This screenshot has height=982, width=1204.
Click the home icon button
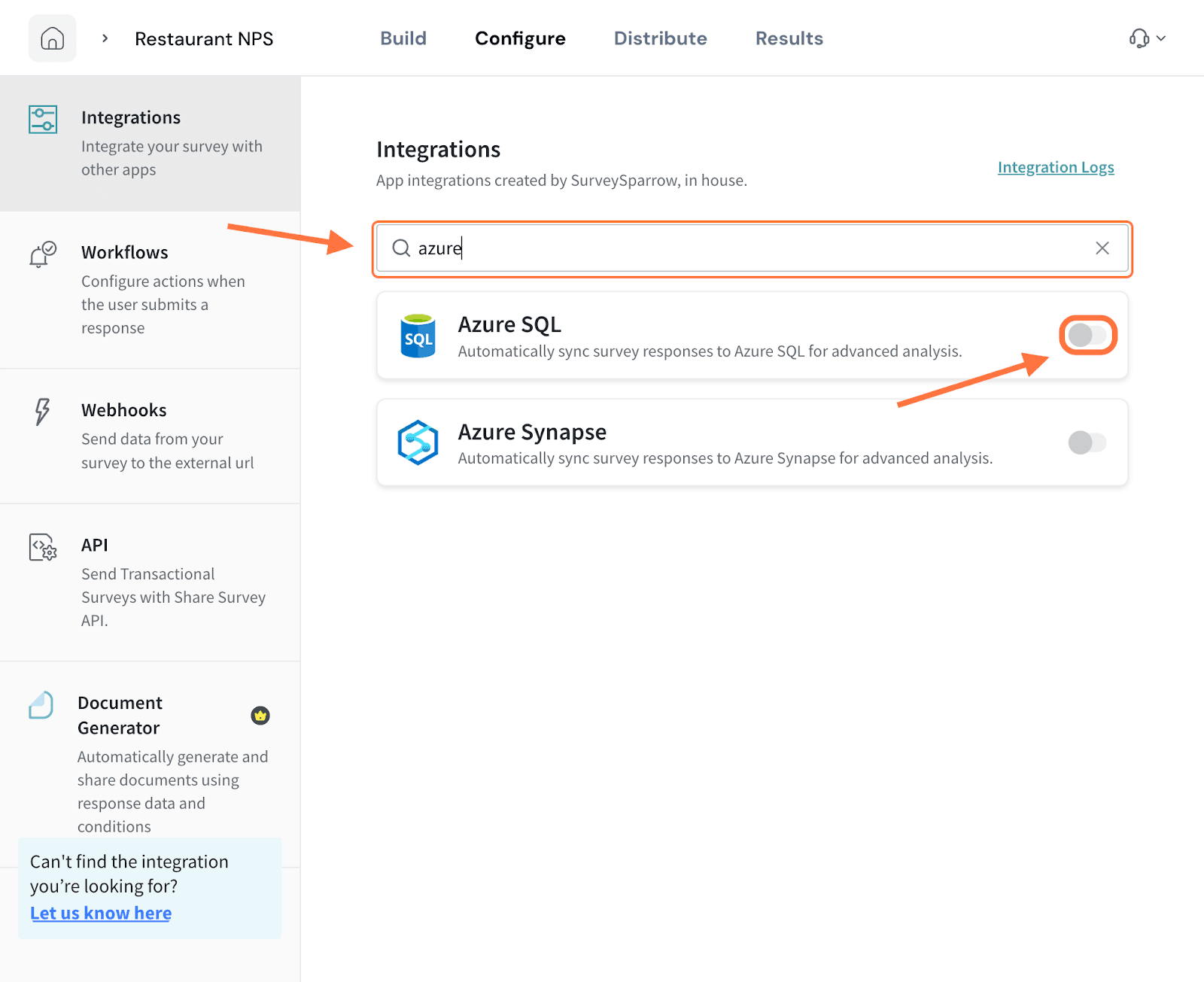(52, 38)
